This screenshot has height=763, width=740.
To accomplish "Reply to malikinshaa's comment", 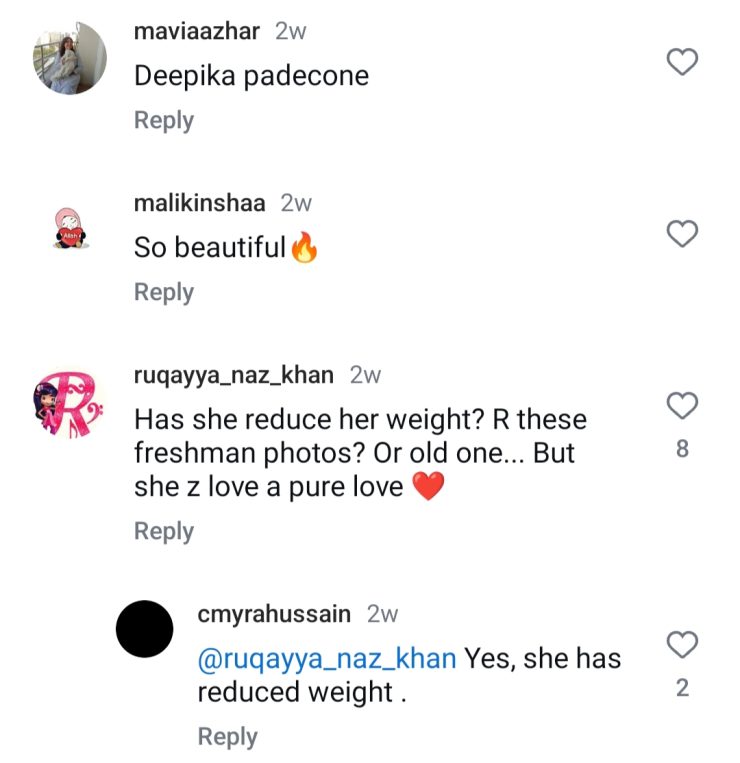I will point(164,293).
